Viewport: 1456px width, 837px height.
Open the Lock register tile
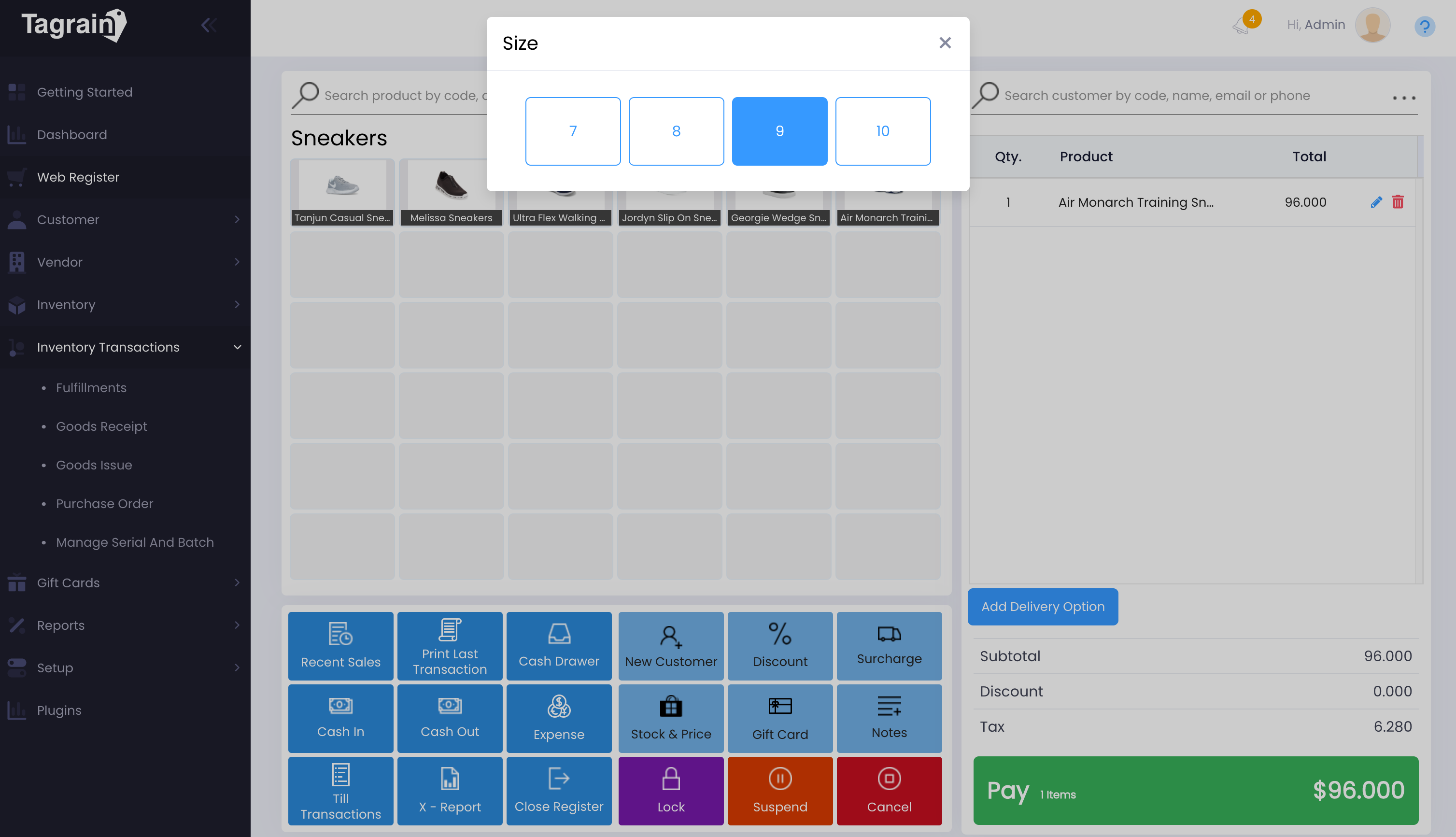[x=670, y=791]
